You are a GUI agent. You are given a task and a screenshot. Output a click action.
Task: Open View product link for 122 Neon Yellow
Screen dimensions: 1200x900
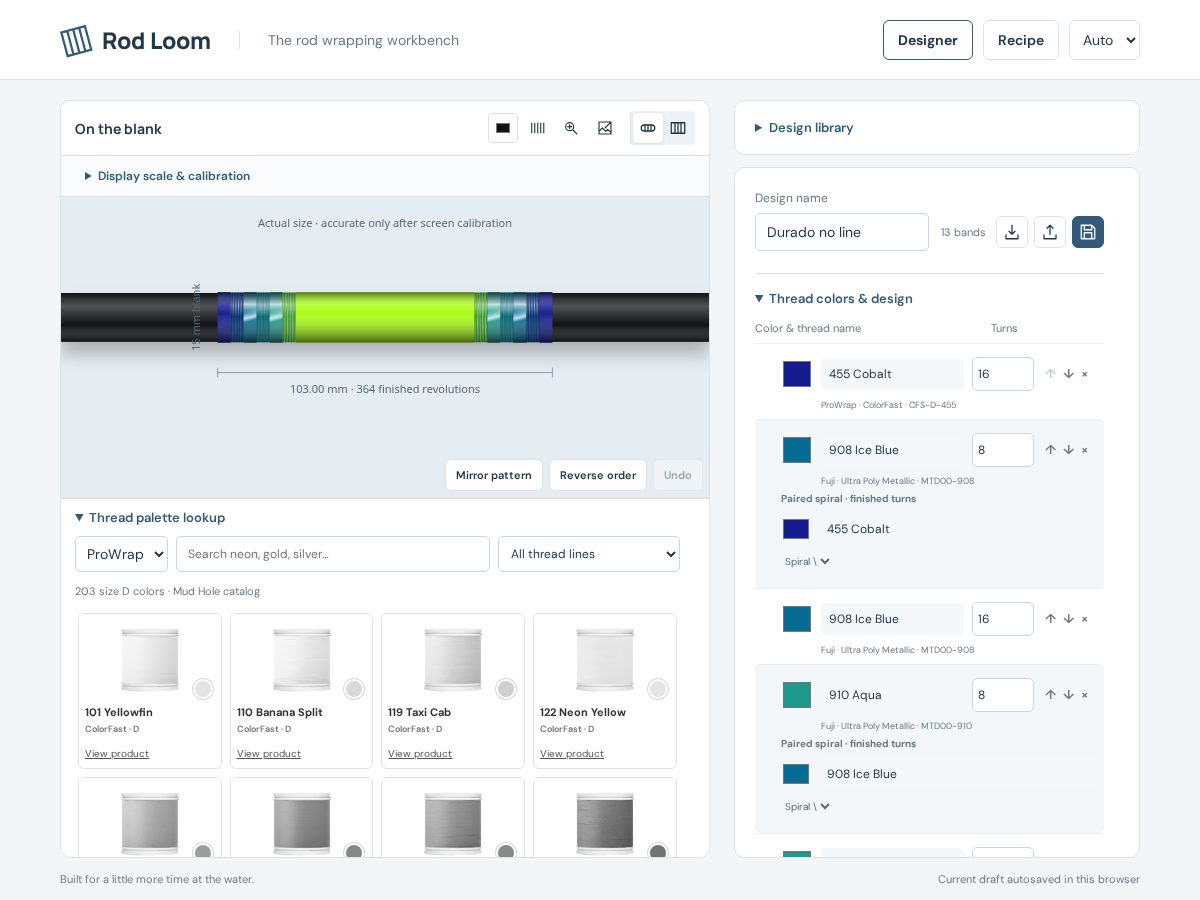[572, 754]
